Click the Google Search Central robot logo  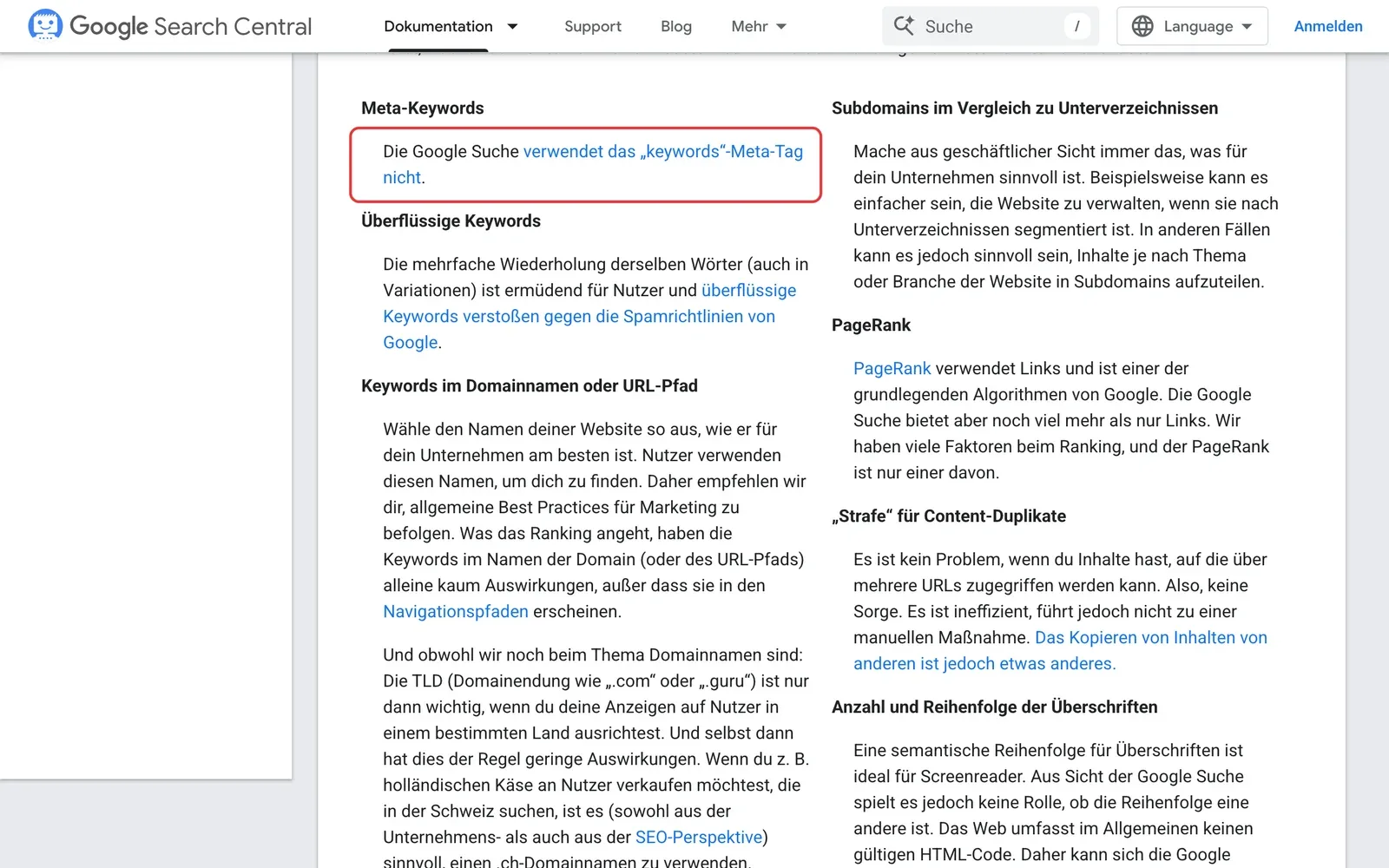pos(45,26)
